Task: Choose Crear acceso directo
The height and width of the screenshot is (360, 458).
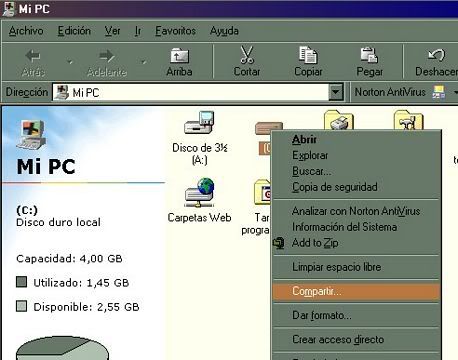Action: [356, 339]
